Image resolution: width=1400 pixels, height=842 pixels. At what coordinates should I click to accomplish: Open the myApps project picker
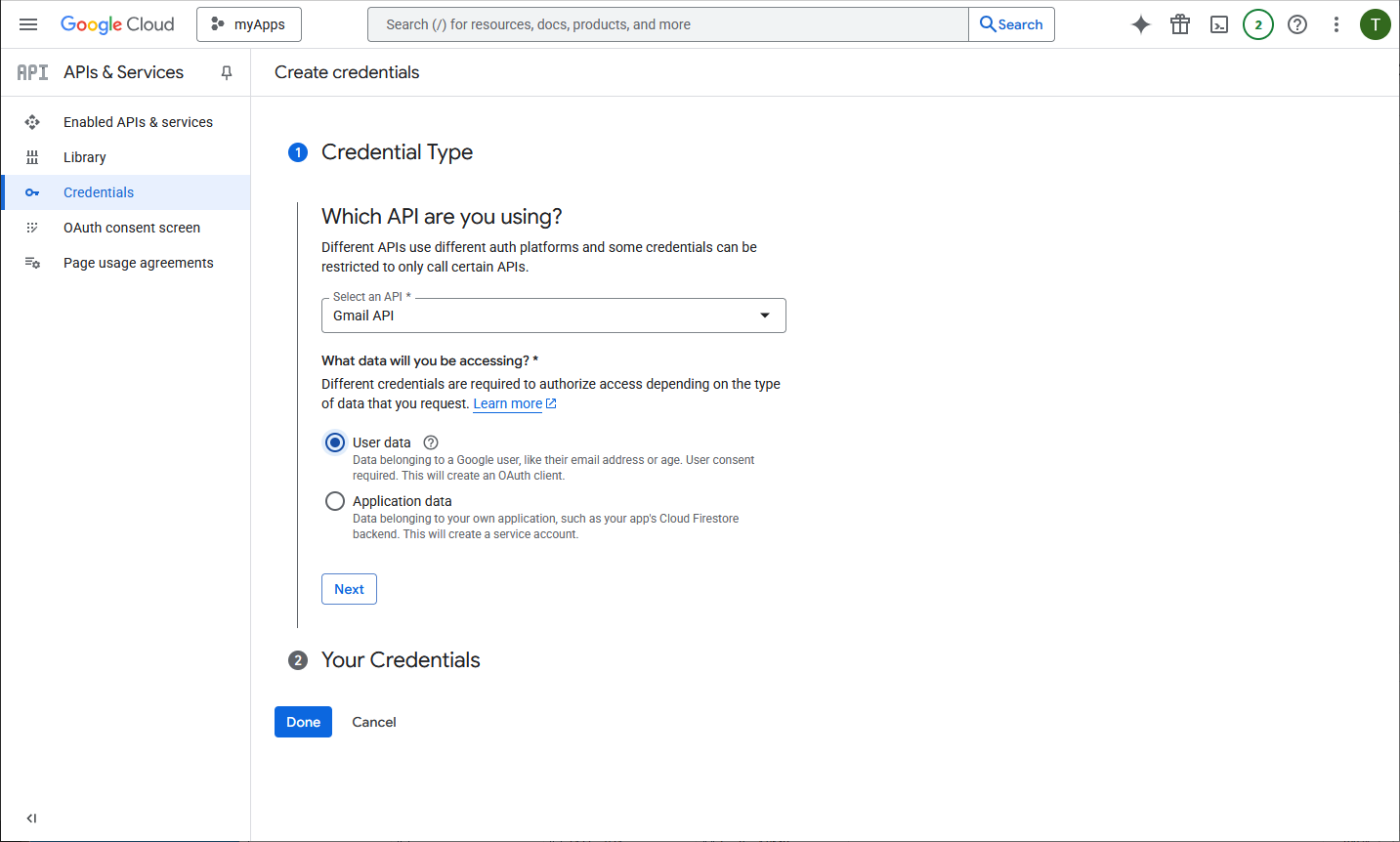249,24
